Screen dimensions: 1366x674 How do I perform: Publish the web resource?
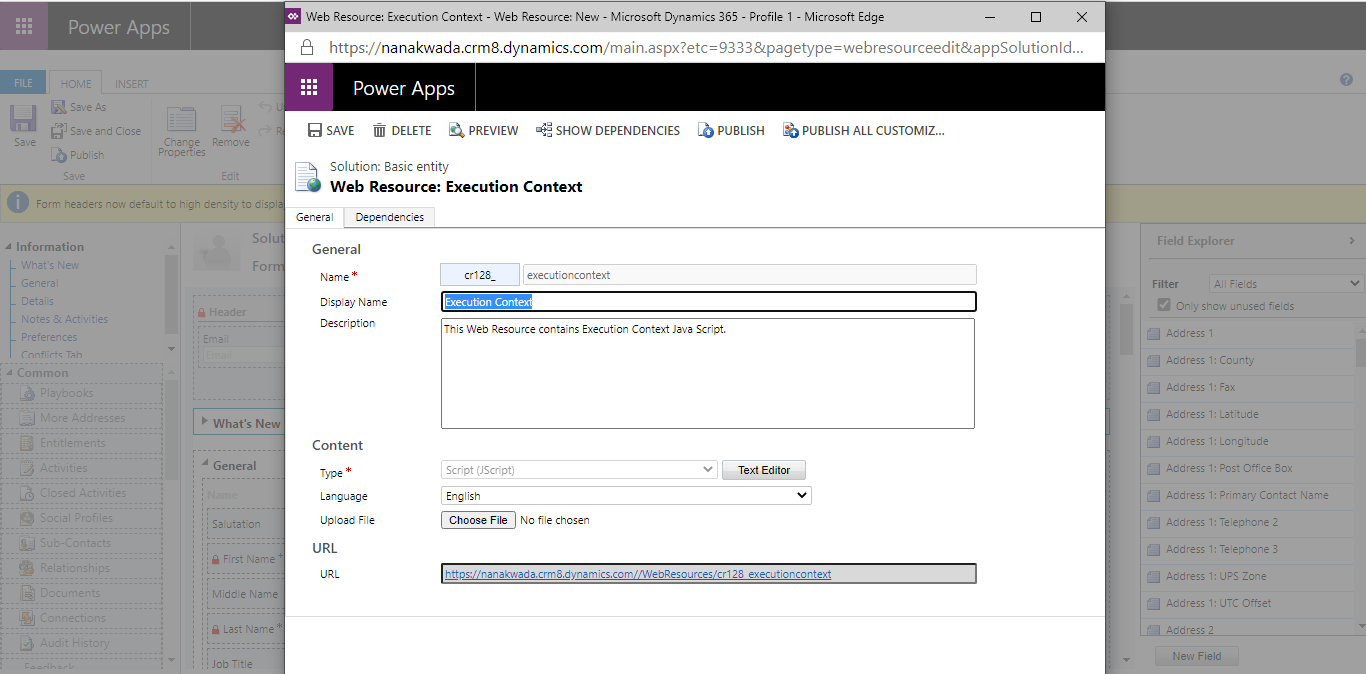coord(731,130)
